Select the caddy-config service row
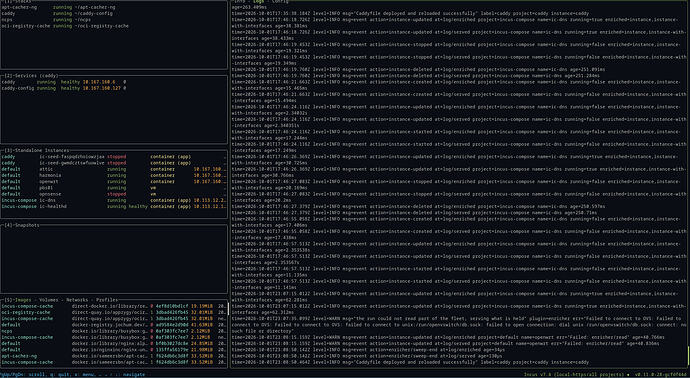690x378 pixels. click(x=114, y=88)
